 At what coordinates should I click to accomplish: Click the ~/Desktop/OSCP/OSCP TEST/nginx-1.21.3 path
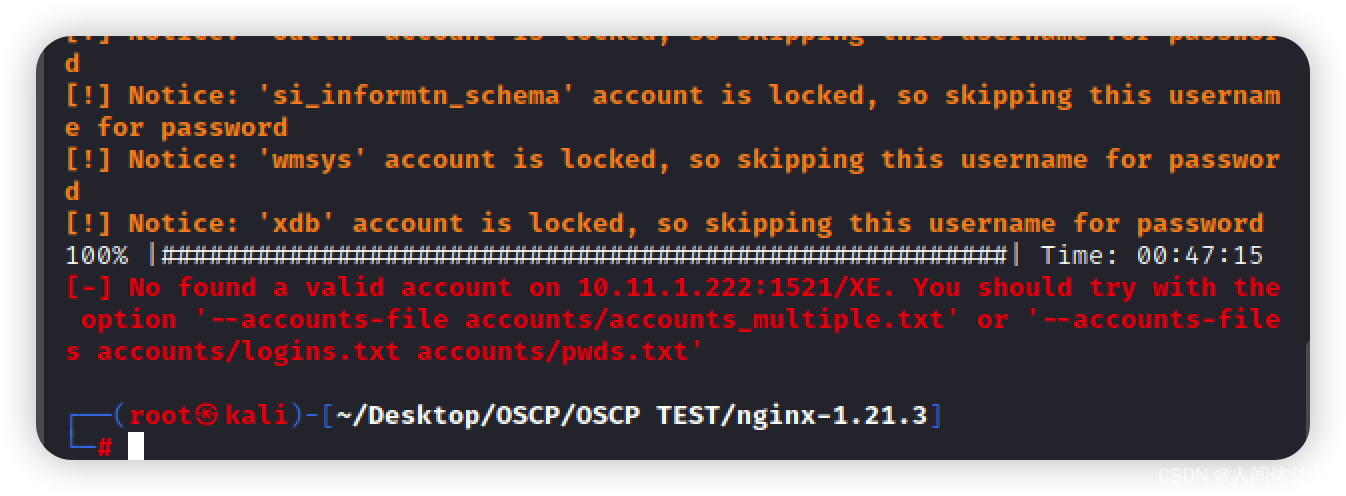coord(632,415)
